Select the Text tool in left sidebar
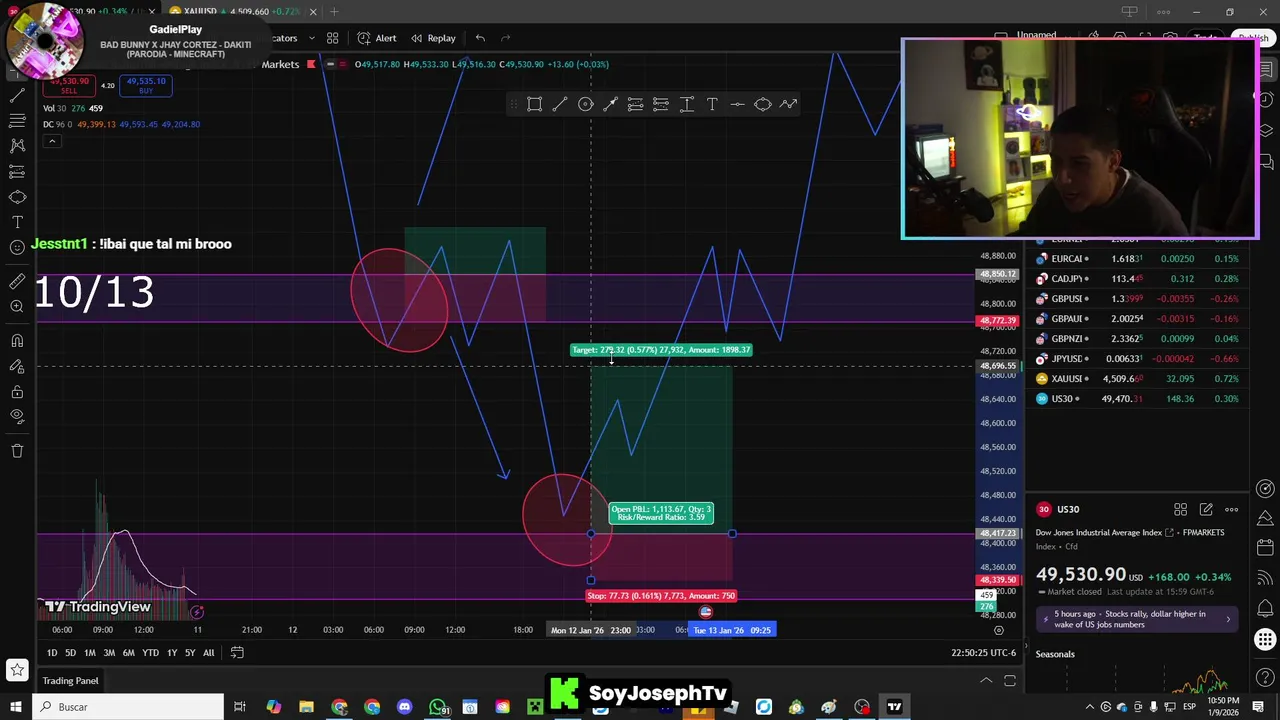Viewport: 1280px width, 720px height. (x=17, y=222)
